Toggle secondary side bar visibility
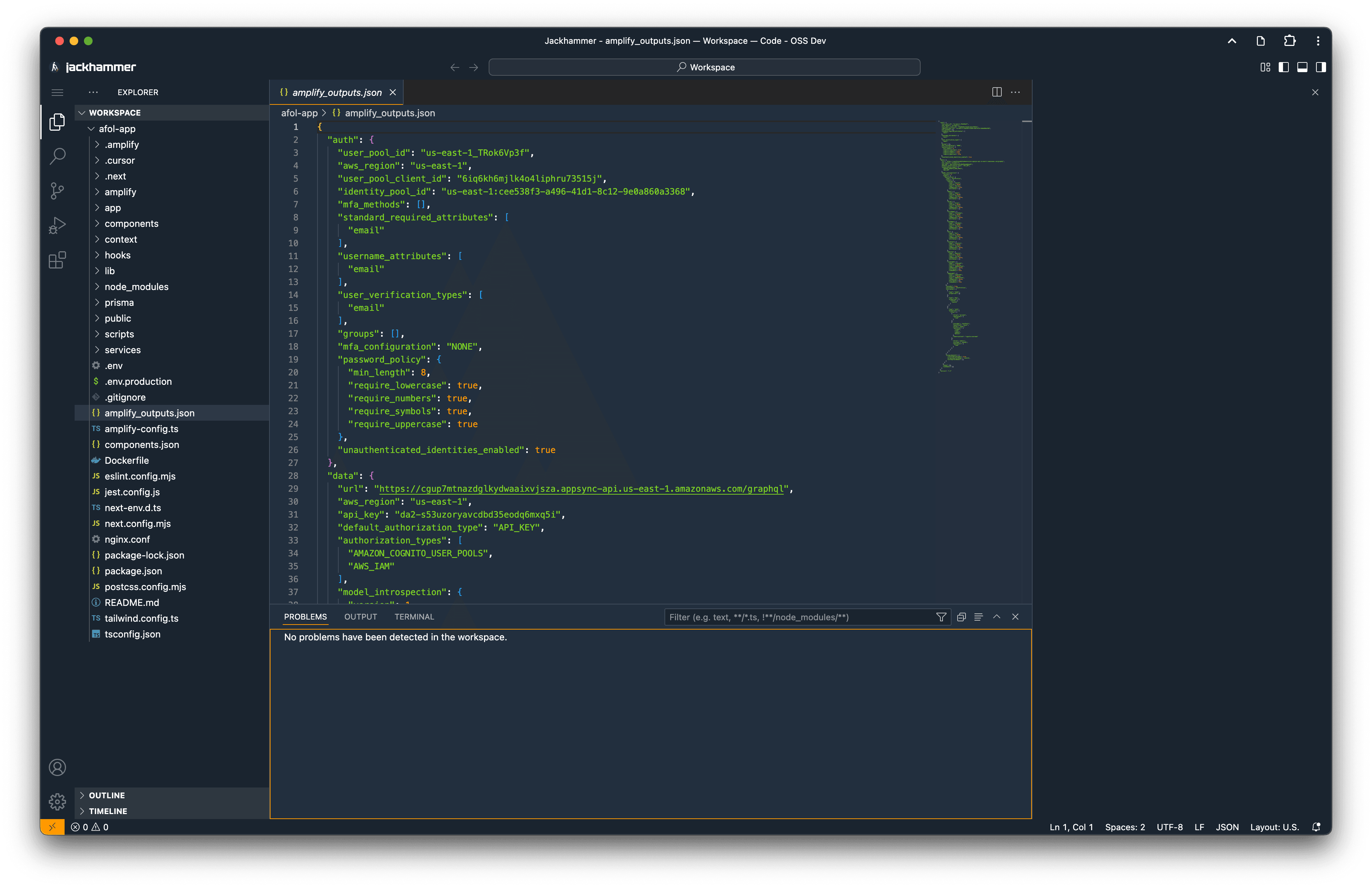This screenshot has width=1372, height=888. click(1321, 67)
